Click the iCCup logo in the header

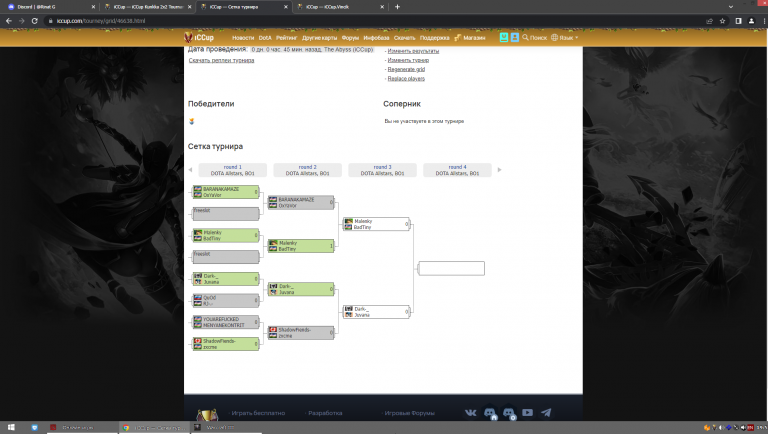coord(199,37)
